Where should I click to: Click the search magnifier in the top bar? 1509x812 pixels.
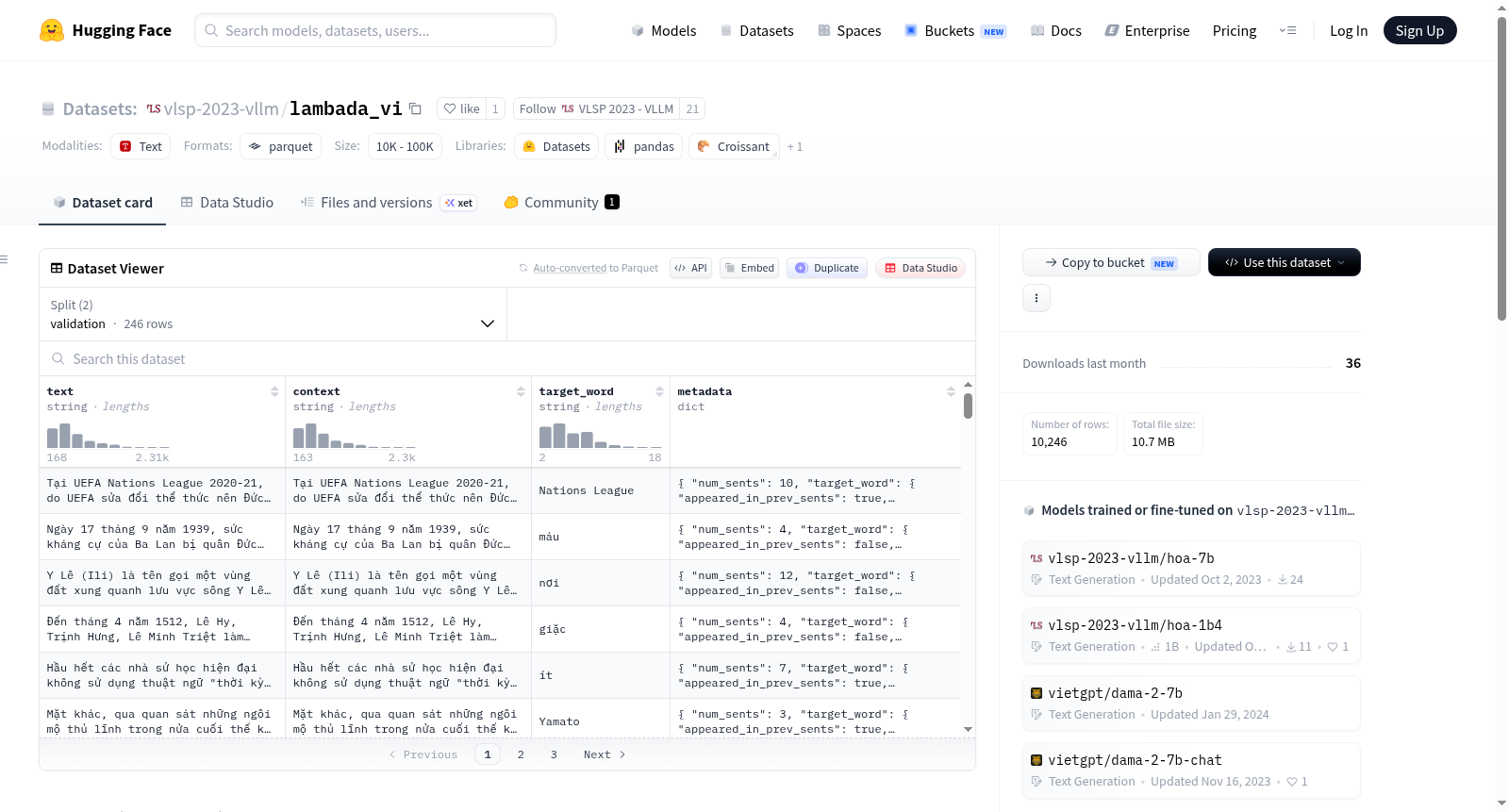[x=212, y=30]
